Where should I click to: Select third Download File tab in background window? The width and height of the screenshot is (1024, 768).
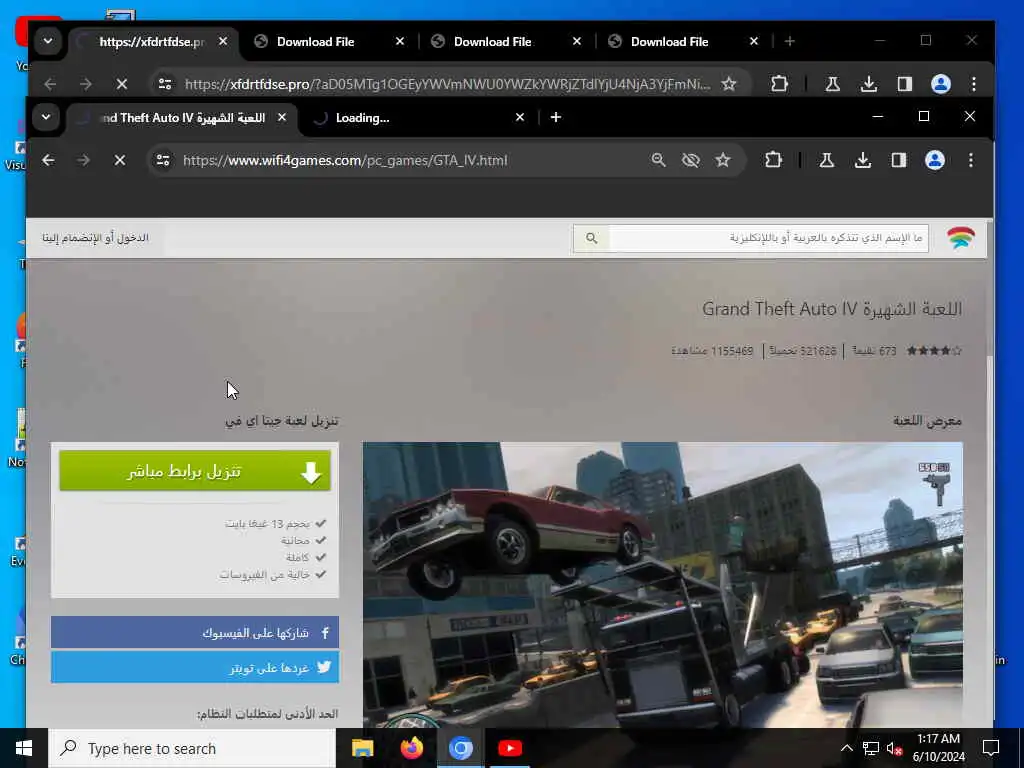point(683,41)
